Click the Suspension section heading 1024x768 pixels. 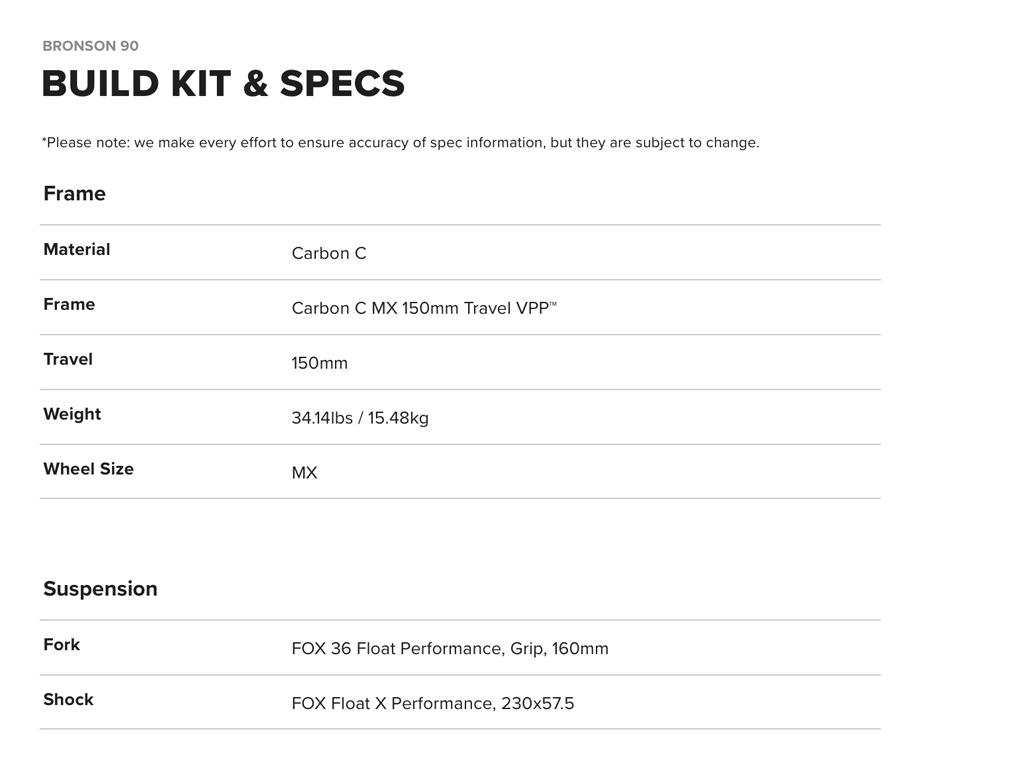pyautogui.click(x=100, y=589)
